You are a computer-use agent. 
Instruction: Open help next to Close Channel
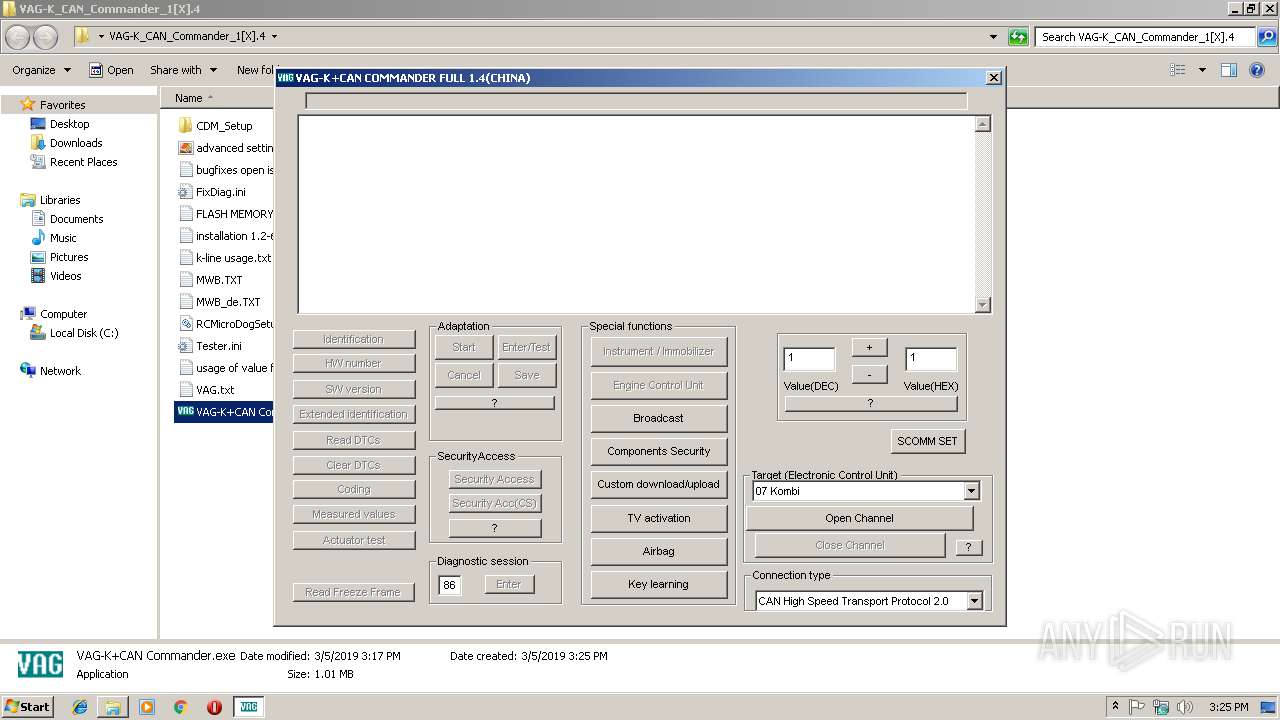(x=968, y=547)
